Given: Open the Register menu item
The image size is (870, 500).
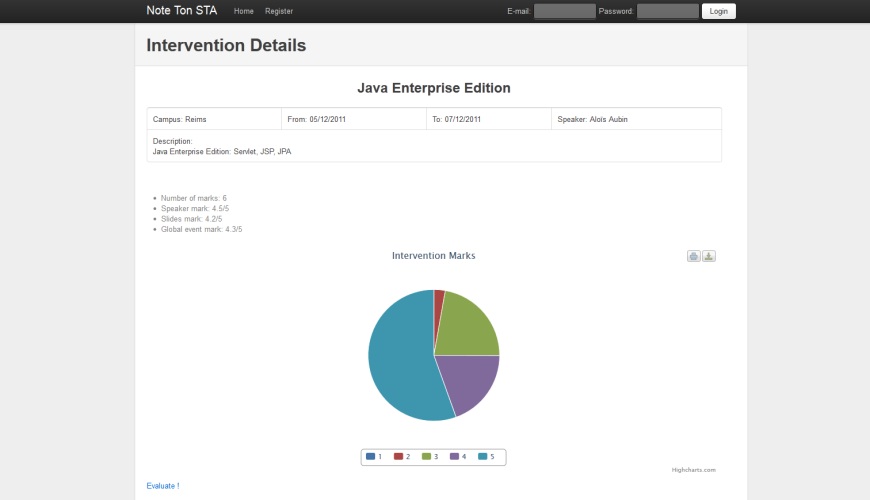Looking at the screenshot, I should 279,11.
